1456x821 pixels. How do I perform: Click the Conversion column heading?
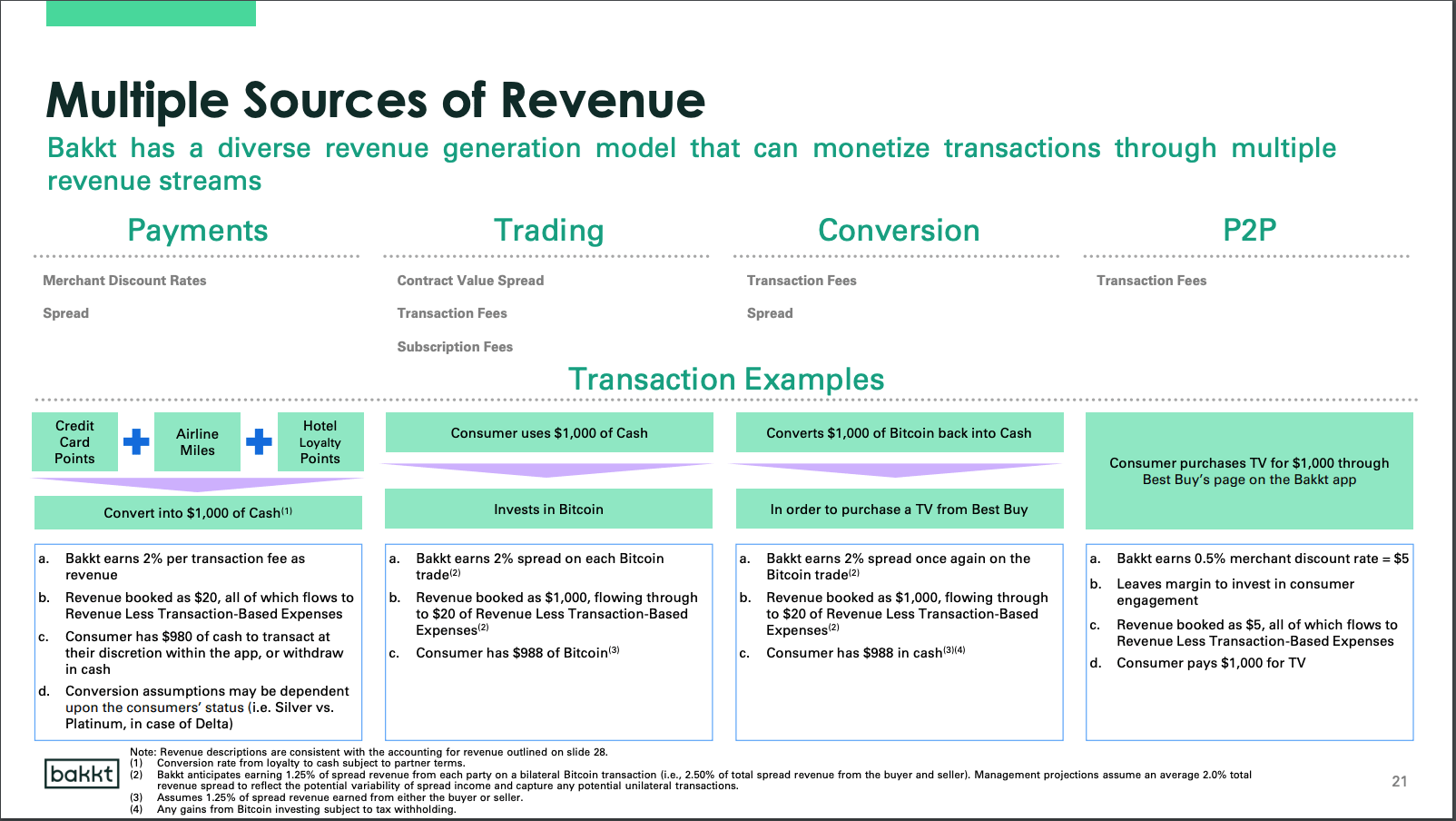pos(899,231)
